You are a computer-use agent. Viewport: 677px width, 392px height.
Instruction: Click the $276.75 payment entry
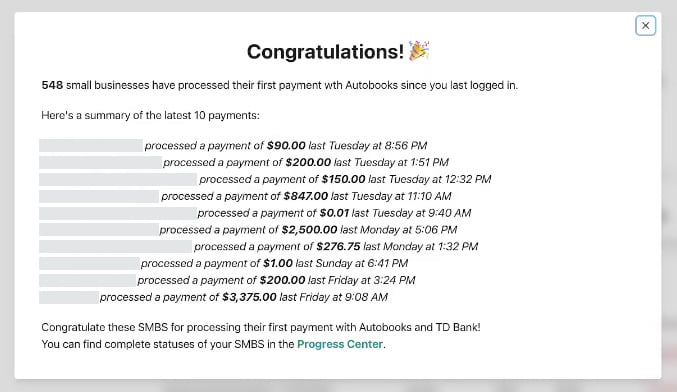tap(259, 247)
